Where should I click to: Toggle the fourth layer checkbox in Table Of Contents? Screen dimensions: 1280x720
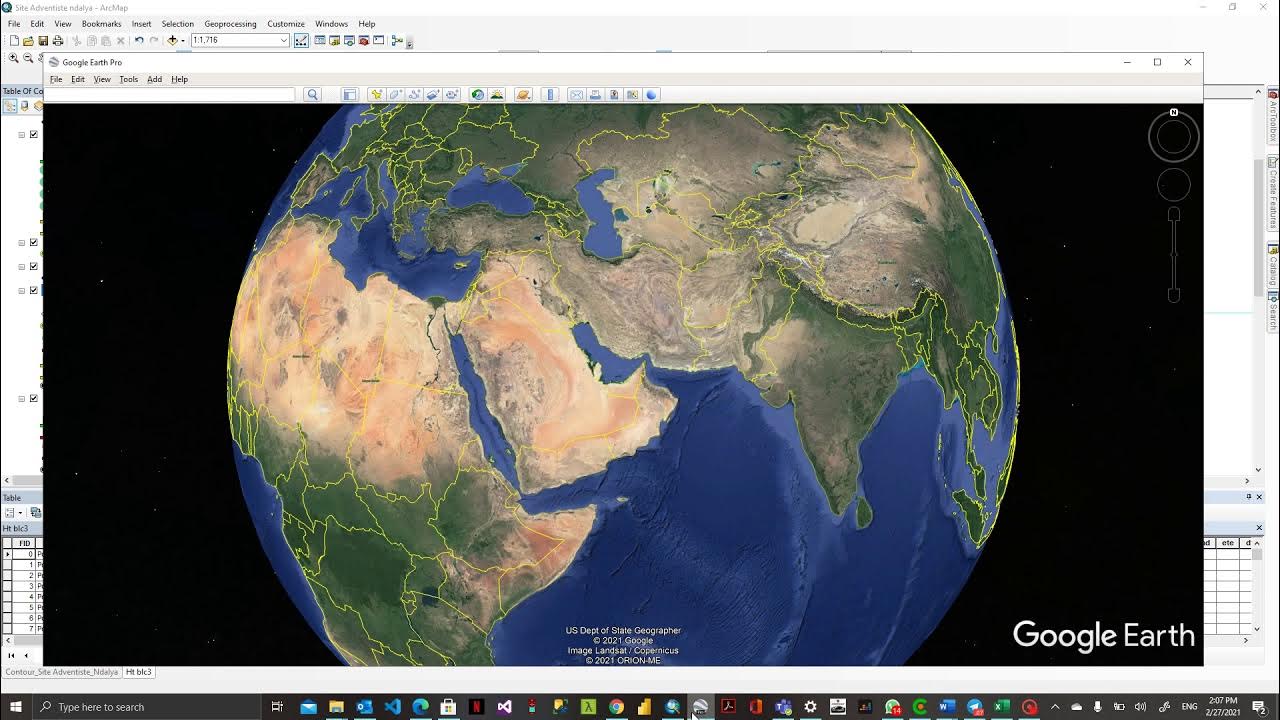(x=34, y=290)
